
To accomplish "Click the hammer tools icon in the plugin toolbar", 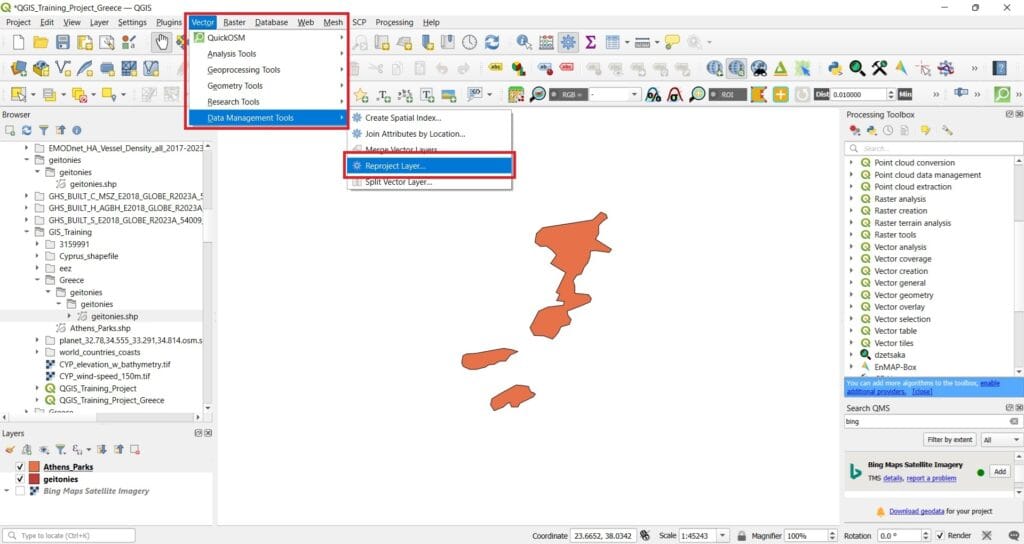I will 879,68.
